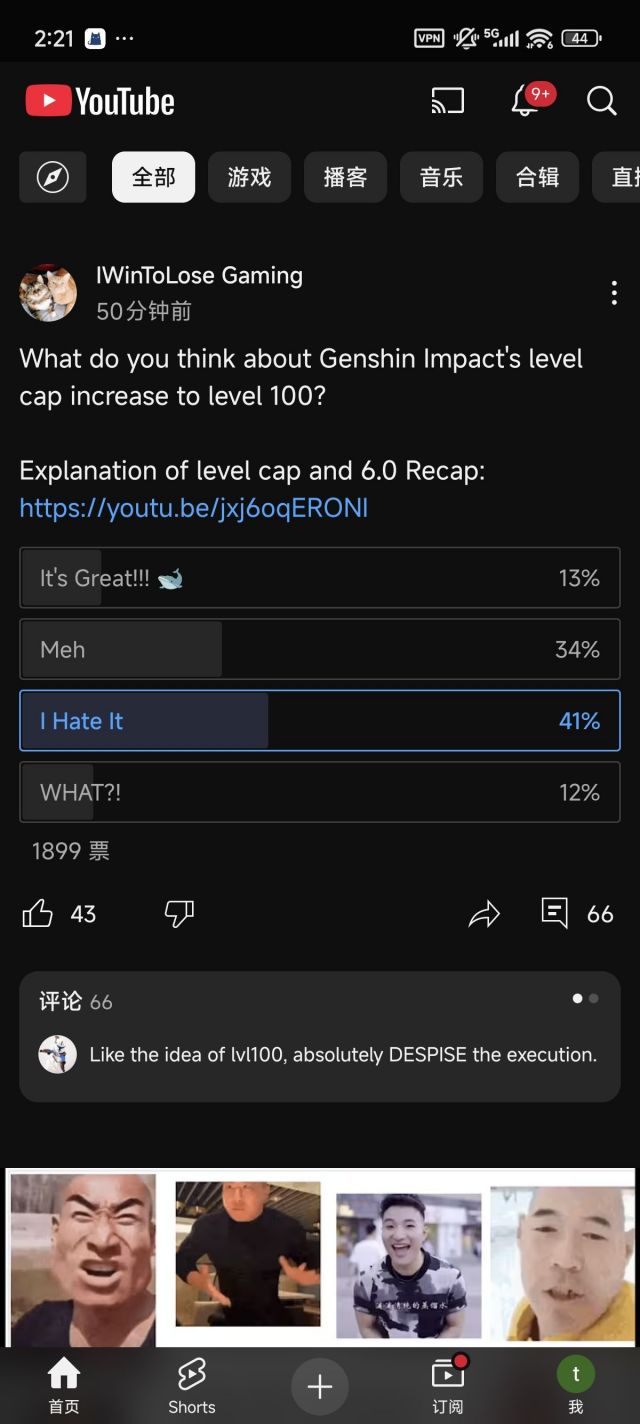Tap the share arrow icon

coord(484,913)
